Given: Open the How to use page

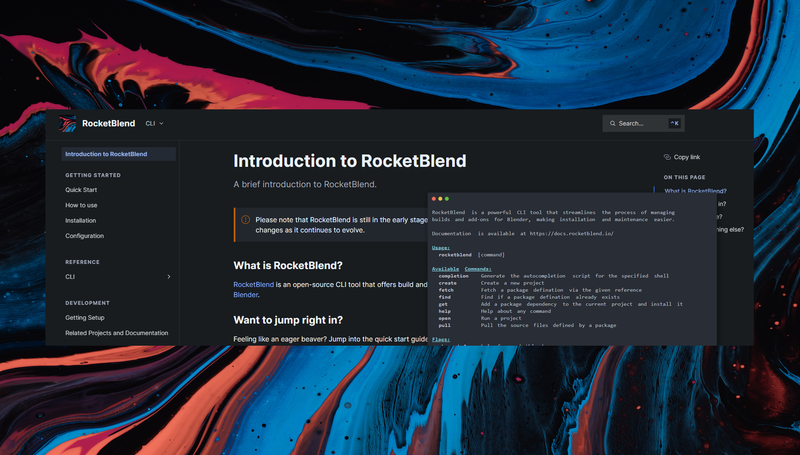Looking at the screenshot, I should 81,205.
